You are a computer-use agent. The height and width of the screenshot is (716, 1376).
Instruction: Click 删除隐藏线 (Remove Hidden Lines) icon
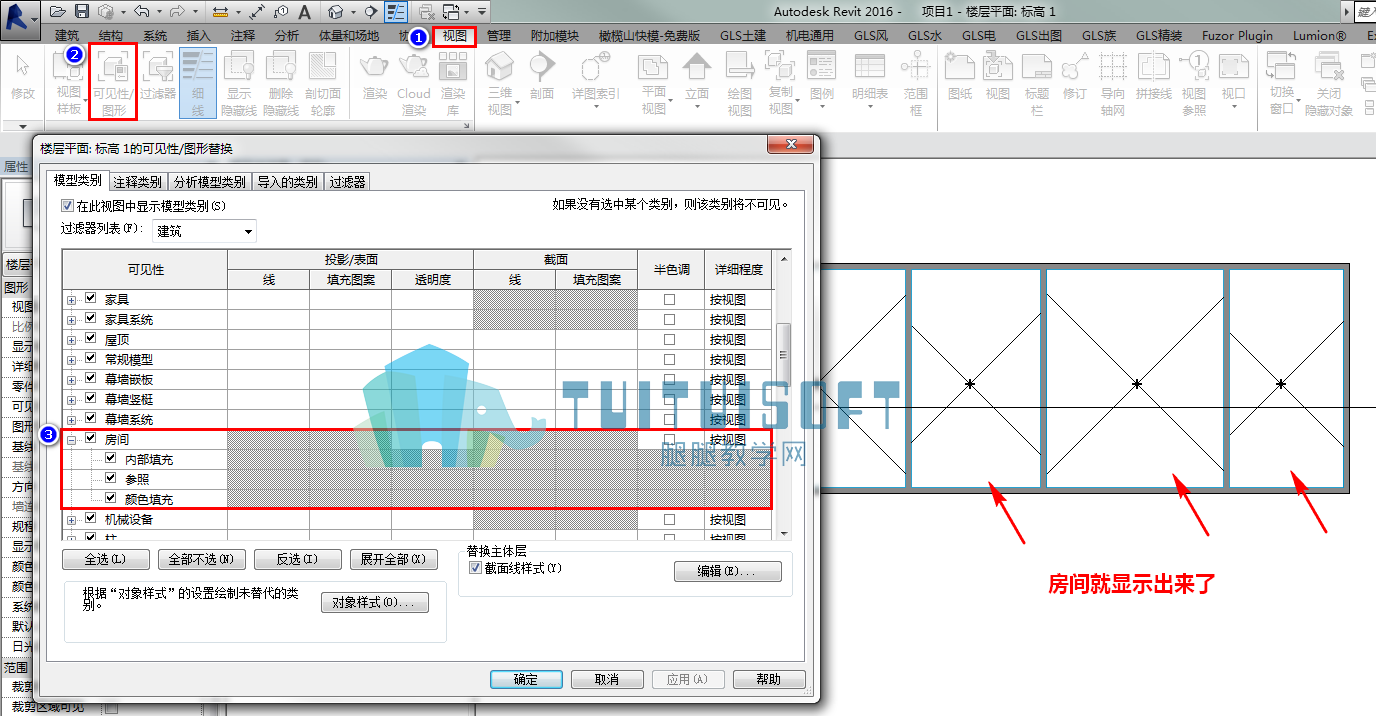(x=281, y=84)
